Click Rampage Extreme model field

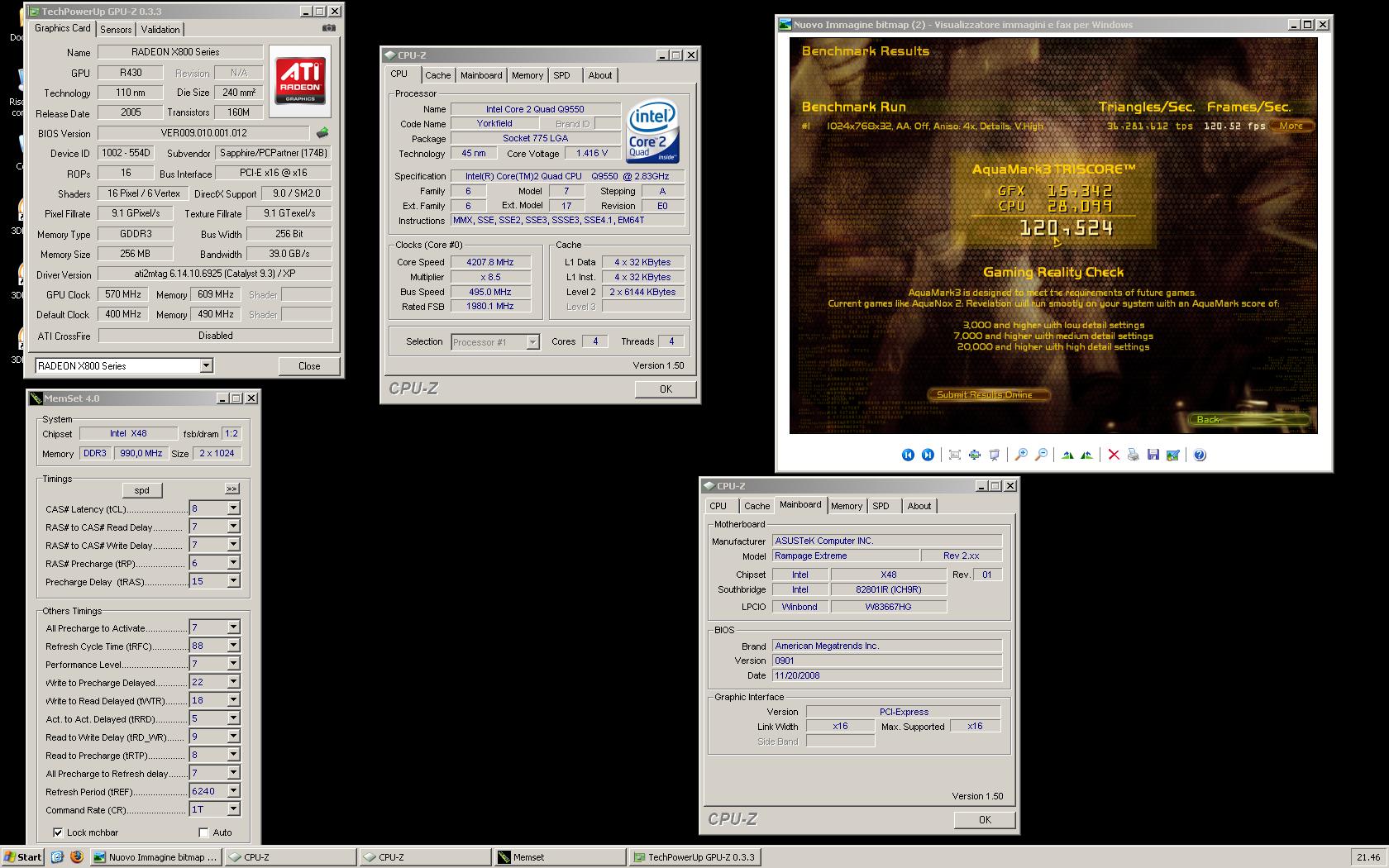845,556
